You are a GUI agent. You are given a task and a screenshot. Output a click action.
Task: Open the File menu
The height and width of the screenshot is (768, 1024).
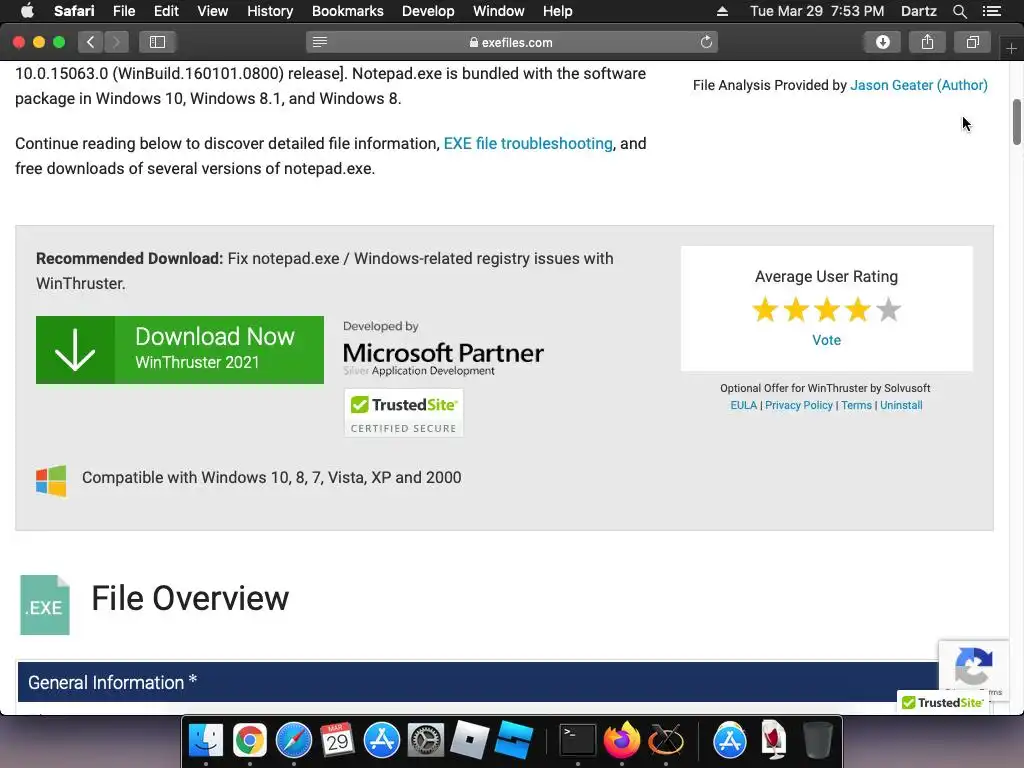tap(123, 11)
